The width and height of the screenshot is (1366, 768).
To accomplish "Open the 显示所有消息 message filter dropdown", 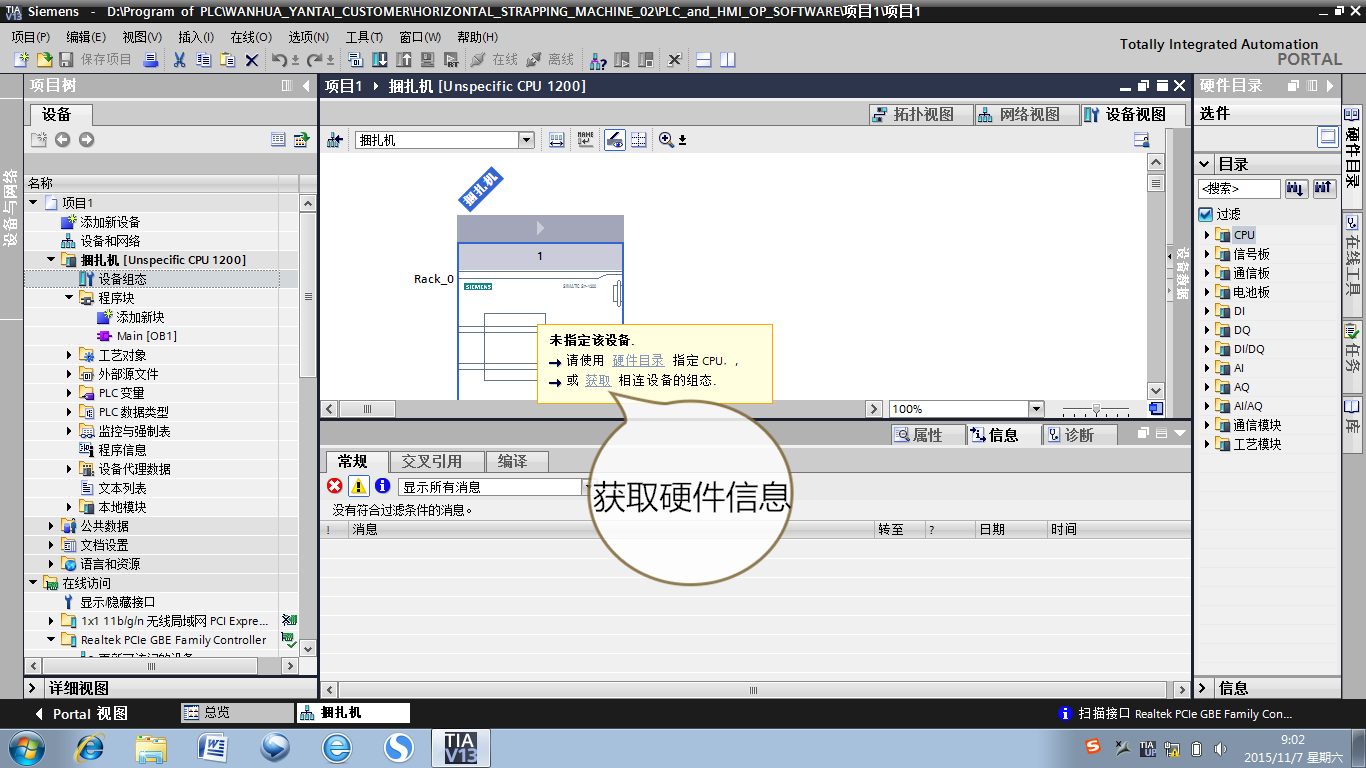I will coord(586,487).
